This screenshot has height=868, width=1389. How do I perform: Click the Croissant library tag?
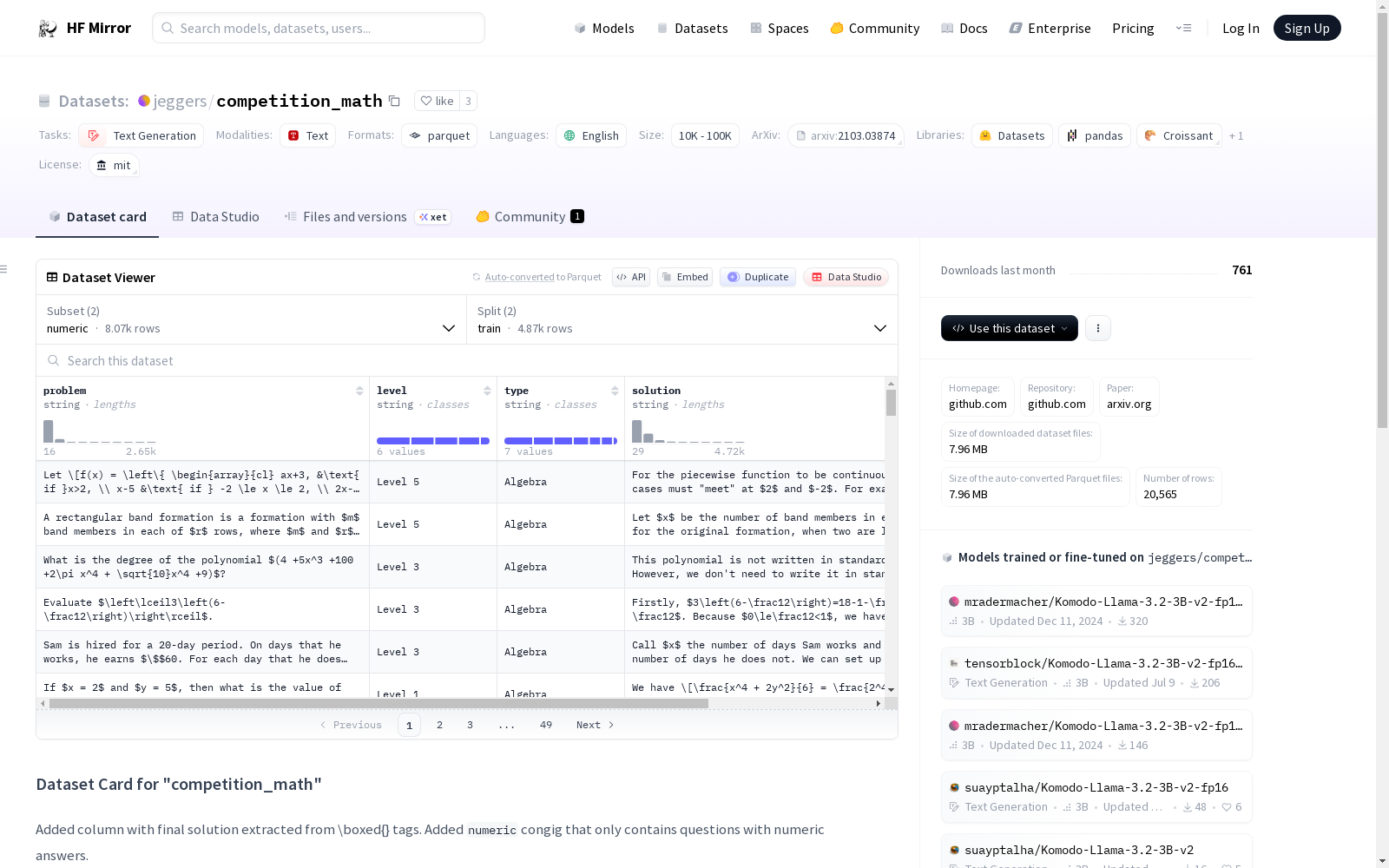pos(1179,135)
